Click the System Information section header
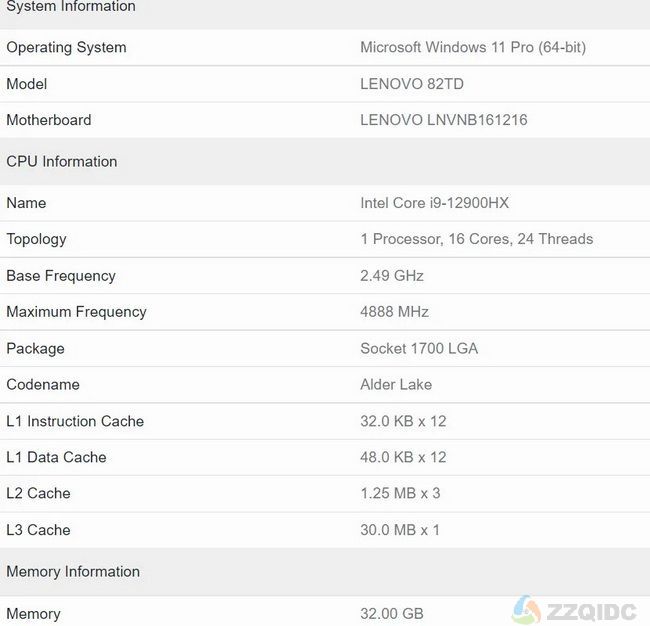Screen dimensions: 650x626 (71, 6)
